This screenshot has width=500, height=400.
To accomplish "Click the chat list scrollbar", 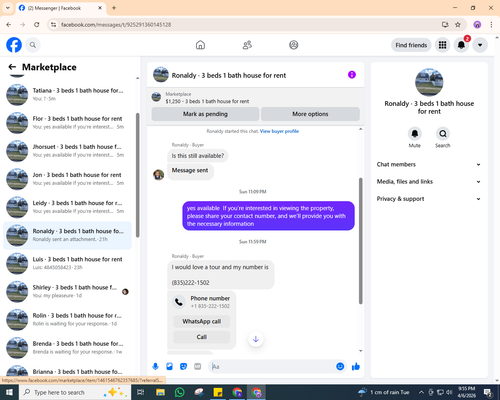I will pyautogui.click(x=138, y=175).
